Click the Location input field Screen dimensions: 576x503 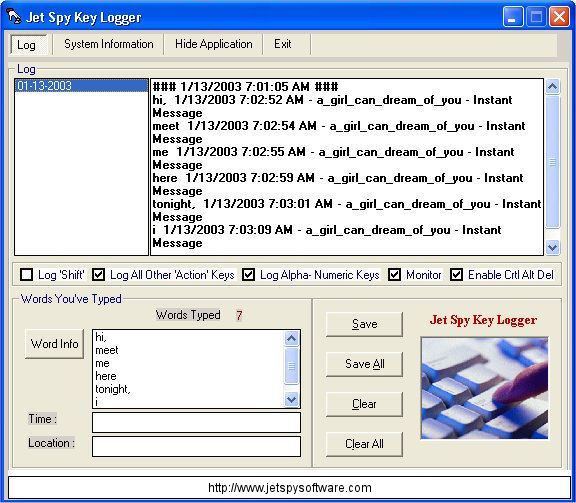pyautogui.click(x=196, y=446)
